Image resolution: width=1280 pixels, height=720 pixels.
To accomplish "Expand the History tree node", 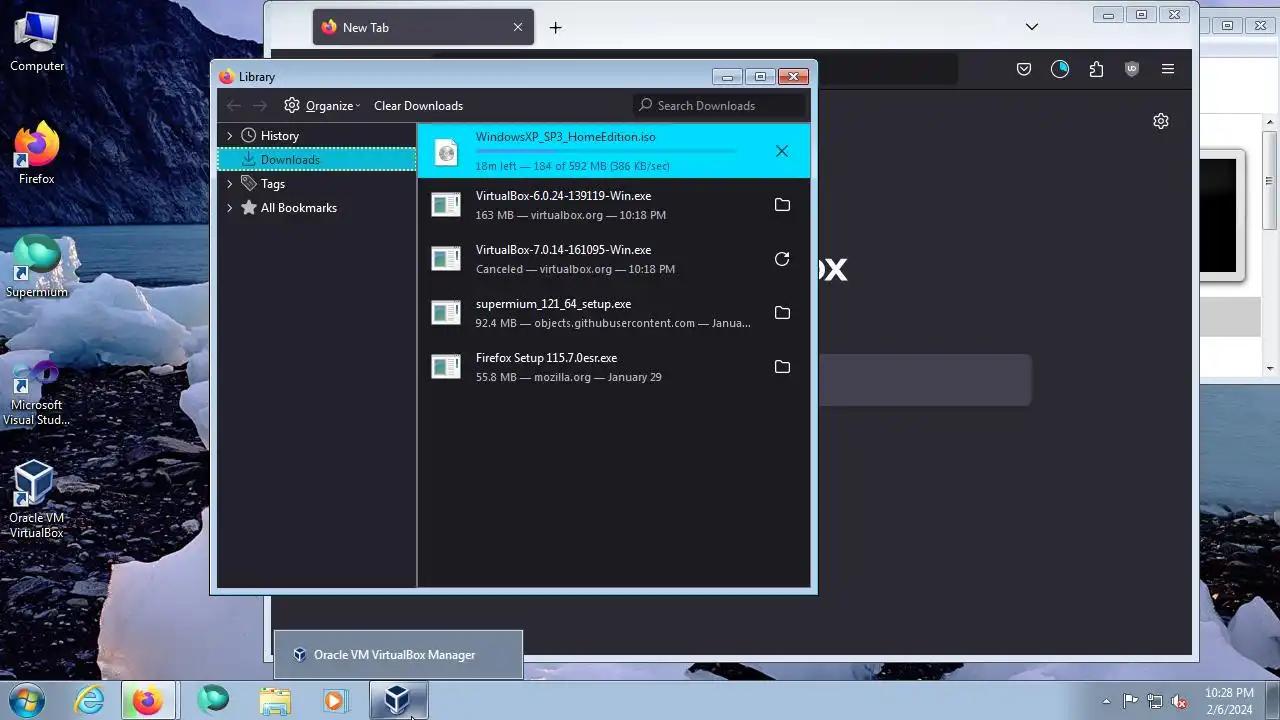I will [x=229, y=136].
